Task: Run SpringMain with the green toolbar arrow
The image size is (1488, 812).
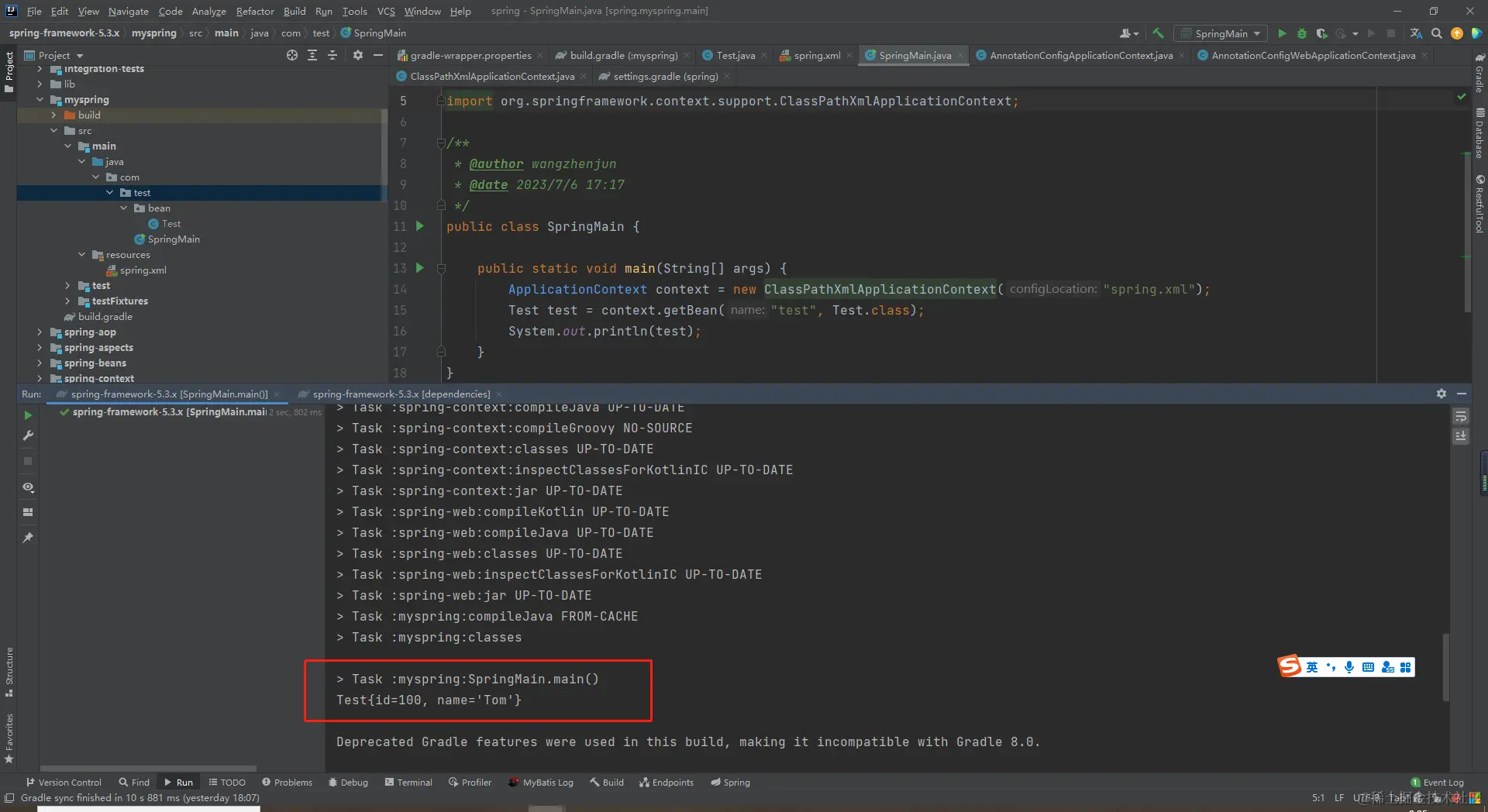Action: coord(1282,33)
